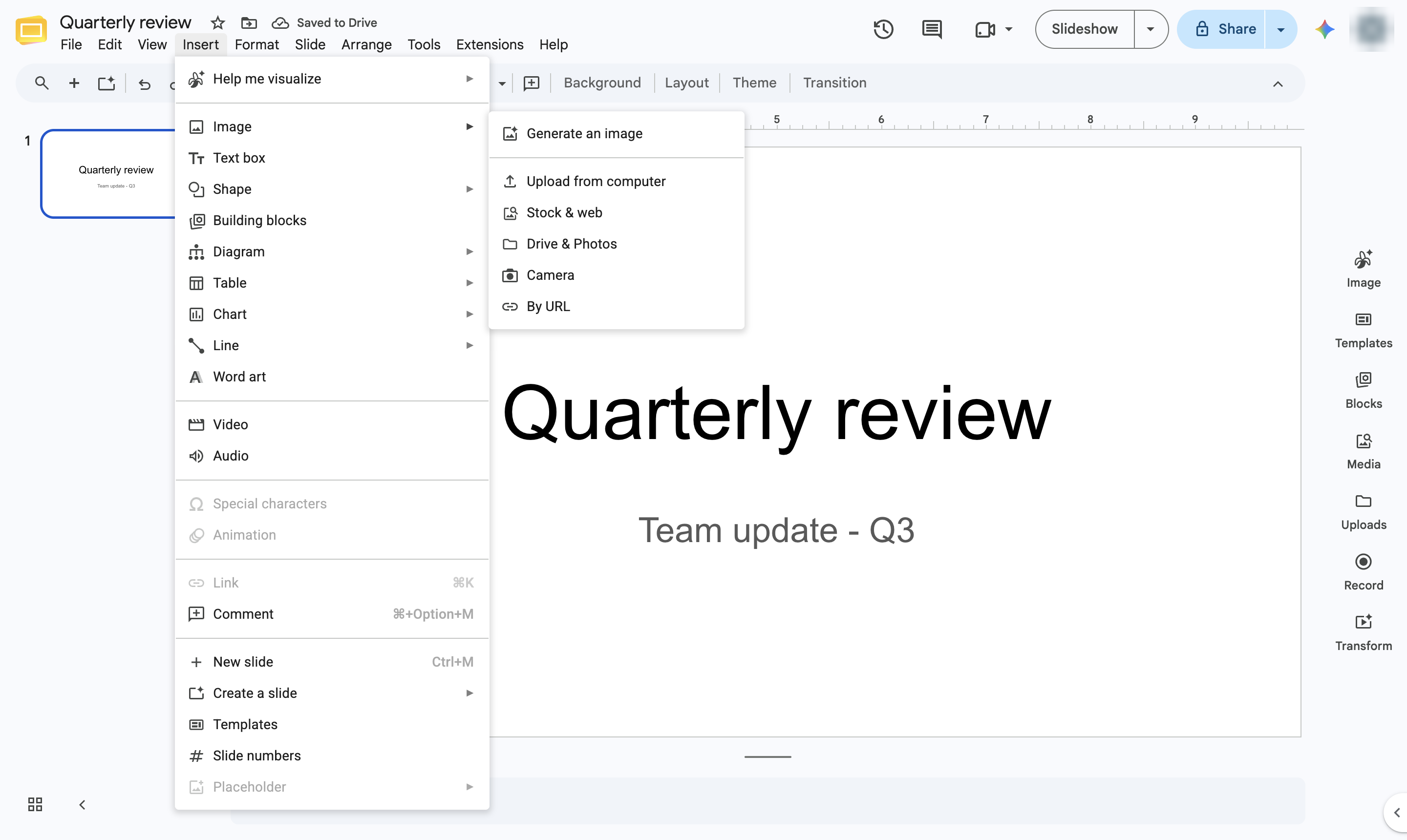Expand the Slideshow options dropdown arrow
1407x840 pixels.
tap(1151, 29)
